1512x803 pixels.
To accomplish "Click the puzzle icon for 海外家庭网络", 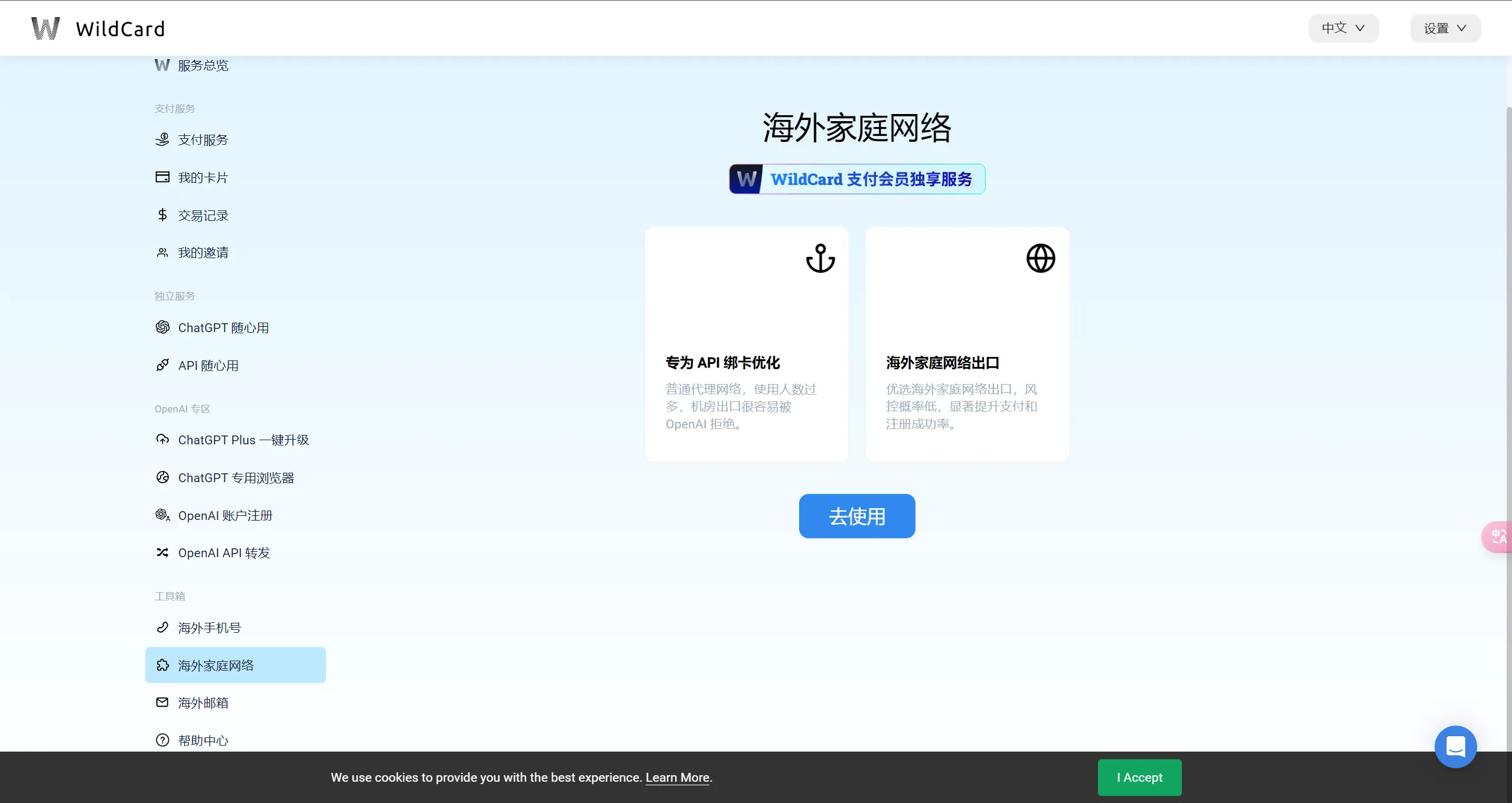I will pos(162,665).
